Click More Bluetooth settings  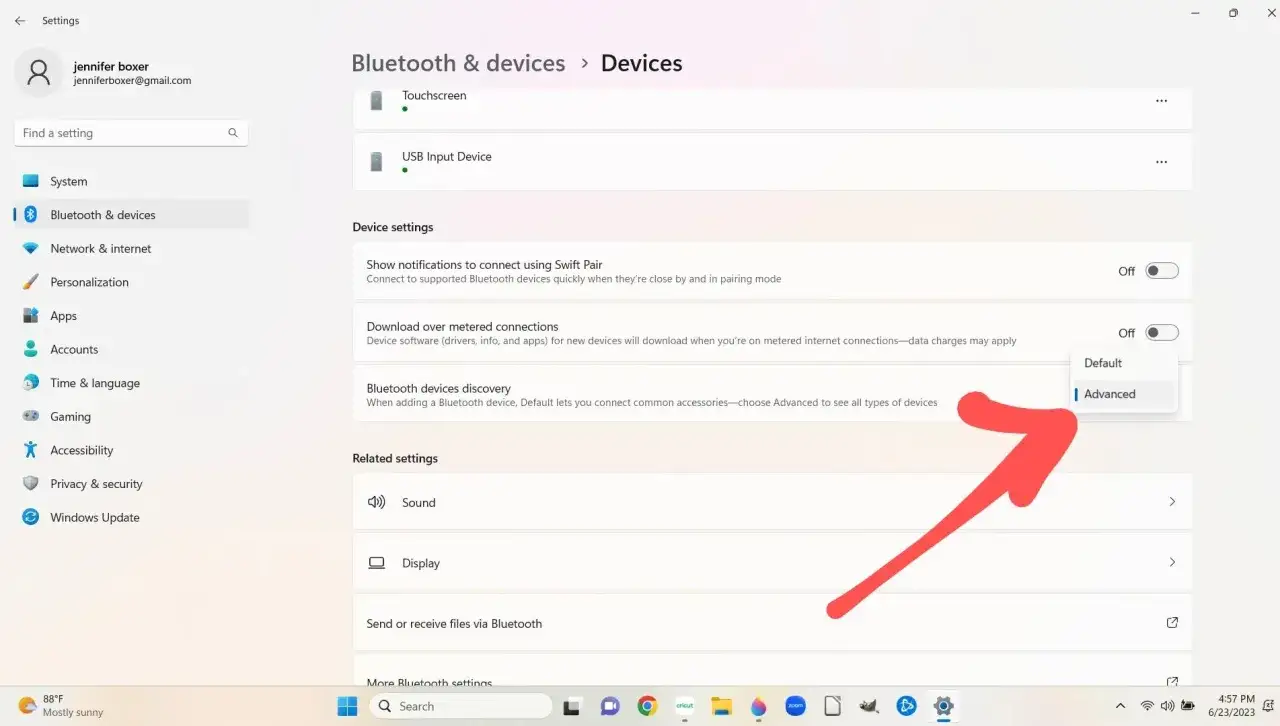tap(430, 681)
